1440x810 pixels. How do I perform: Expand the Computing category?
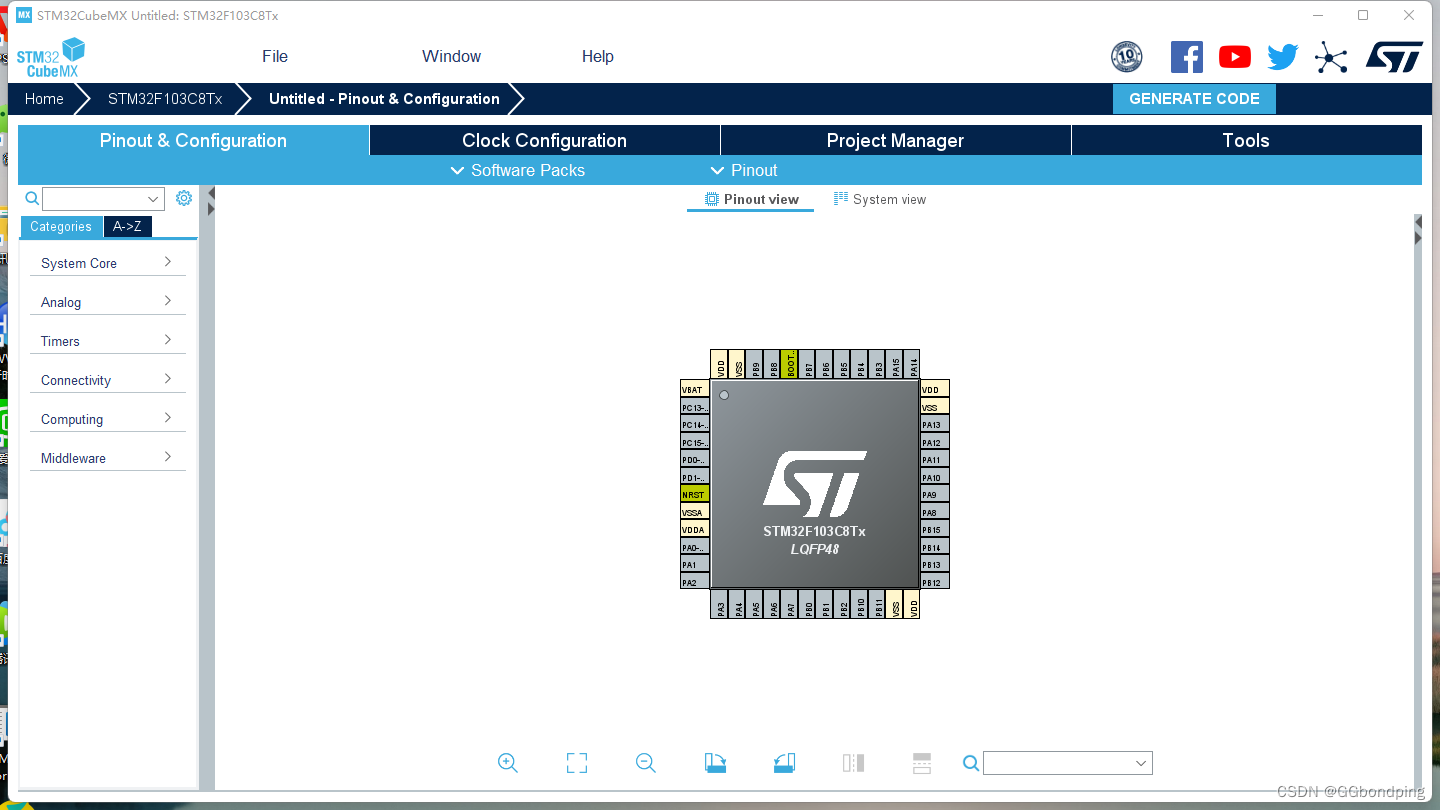pos(108,419)
